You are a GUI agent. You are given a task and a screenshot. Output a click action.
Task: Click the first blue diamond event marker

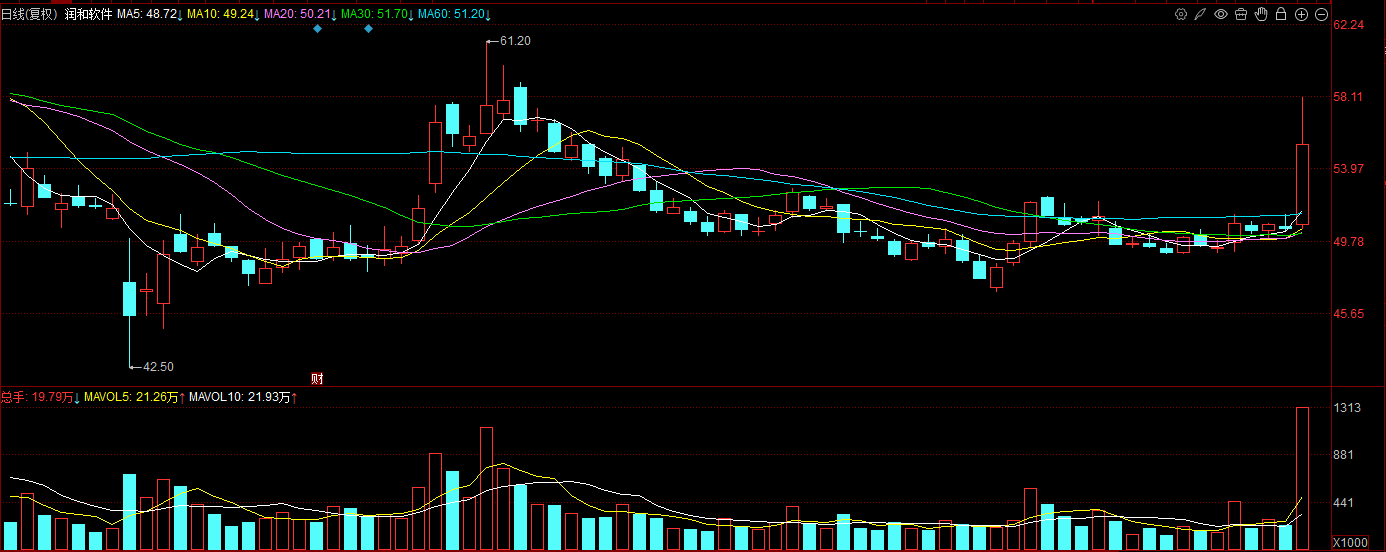click(317, 28)
